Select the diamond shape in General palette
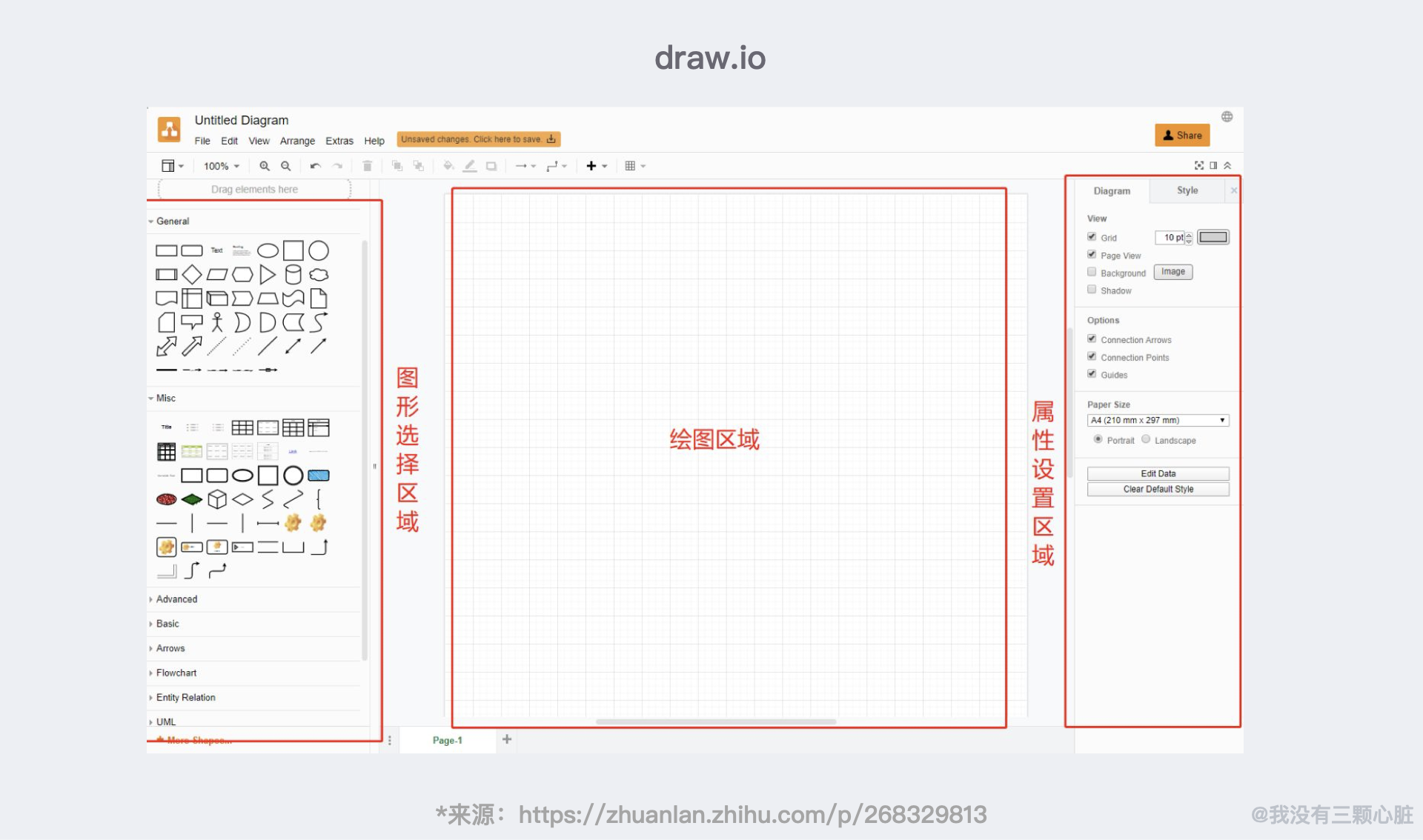This screenshot has width=1423, height=840. (x=192, y=275)
